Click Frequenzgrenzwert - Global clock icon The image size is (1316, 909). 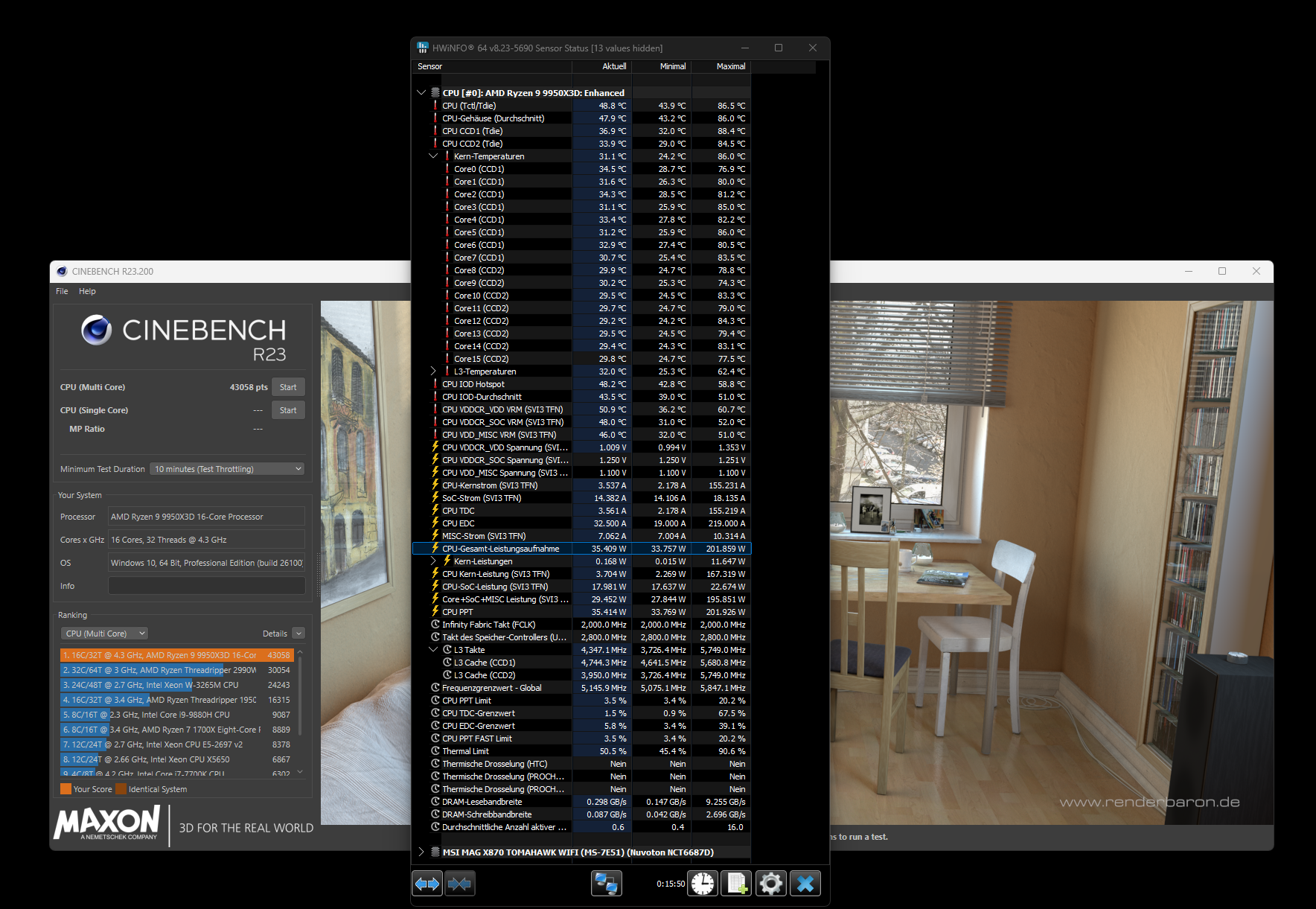(x=435, y=688)
